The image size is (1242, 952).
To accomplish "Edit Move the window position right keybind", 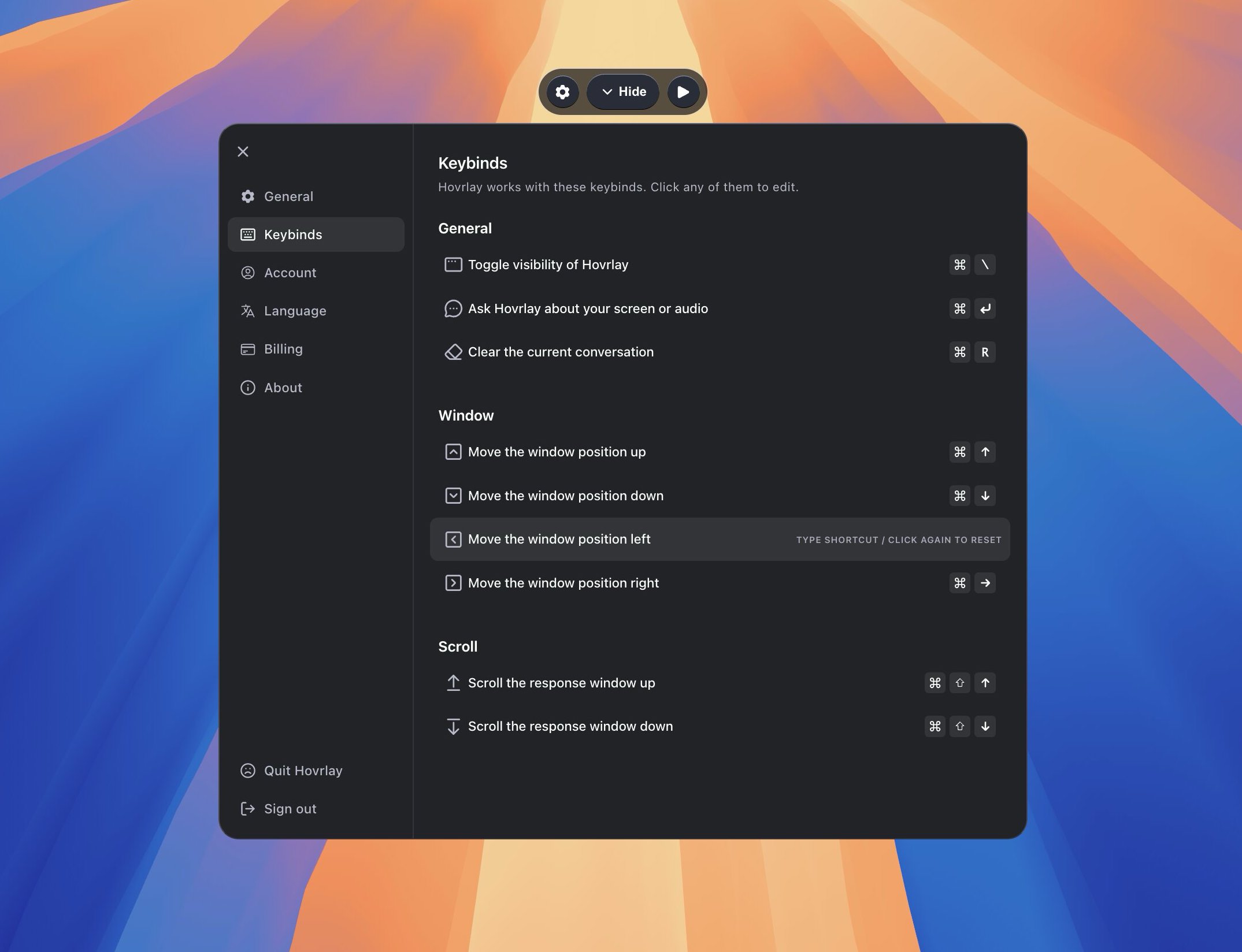I will tap(720, 583).
